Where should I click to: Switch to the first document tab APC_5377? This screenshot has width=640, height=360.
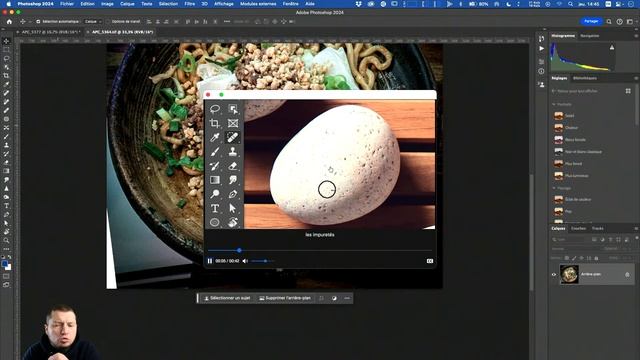tap(51, 32)
